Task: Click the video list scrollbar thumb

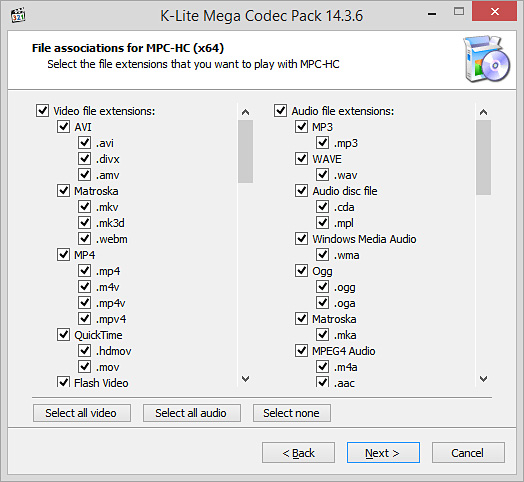Action: [246, 151]
